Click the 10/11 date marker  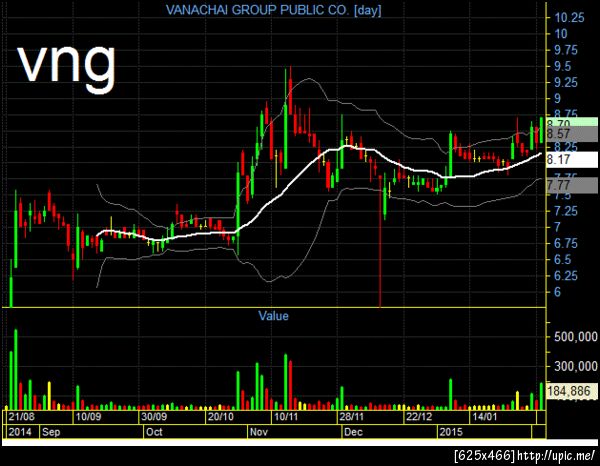(286, 417)
